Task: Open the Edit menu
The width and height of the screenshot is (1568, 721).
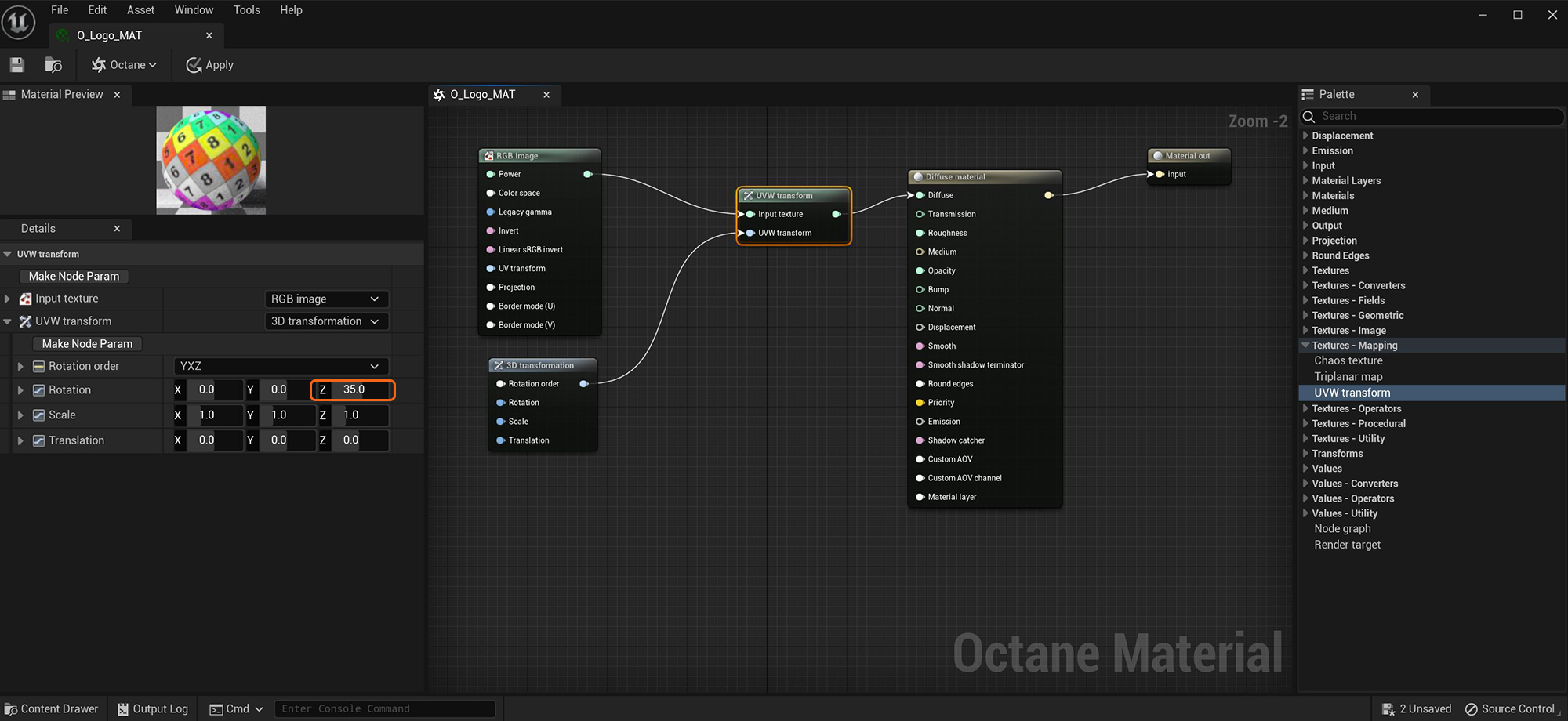Action: [x=97, y=10]
